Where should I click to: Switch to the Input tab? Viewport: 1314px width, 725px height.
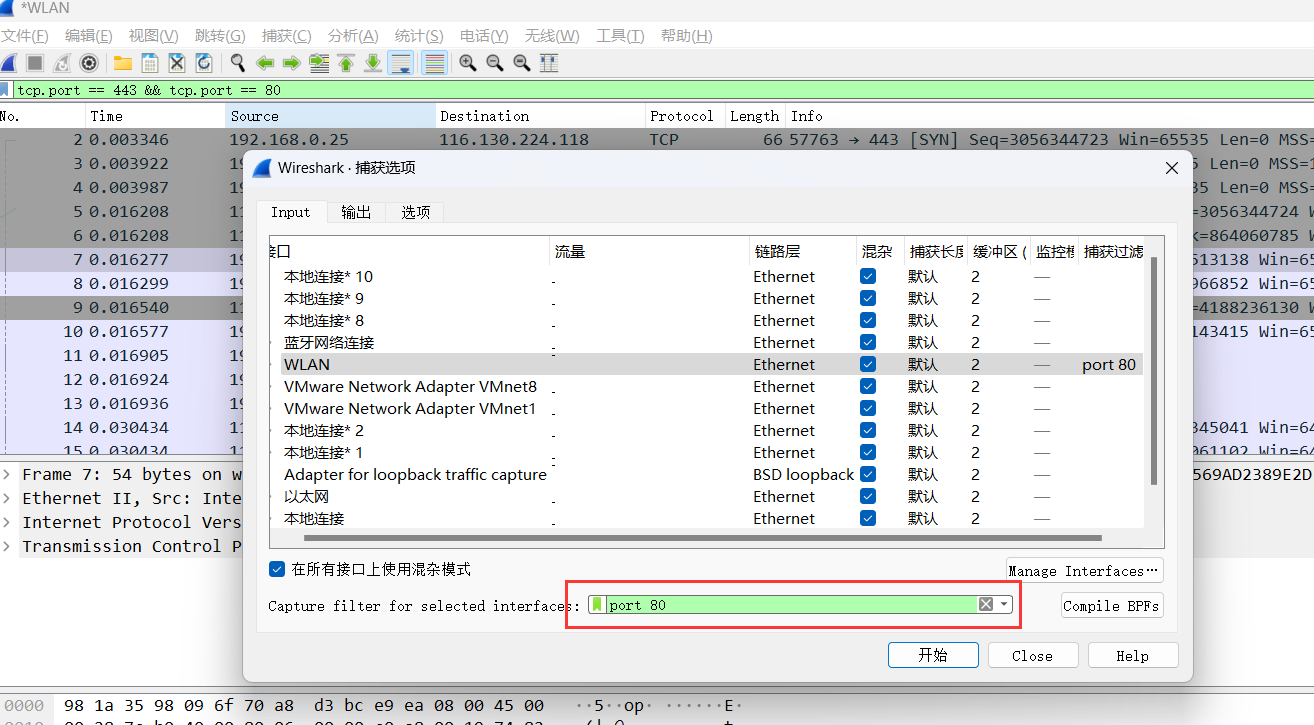pyautogui.click(x=291, y=212)
